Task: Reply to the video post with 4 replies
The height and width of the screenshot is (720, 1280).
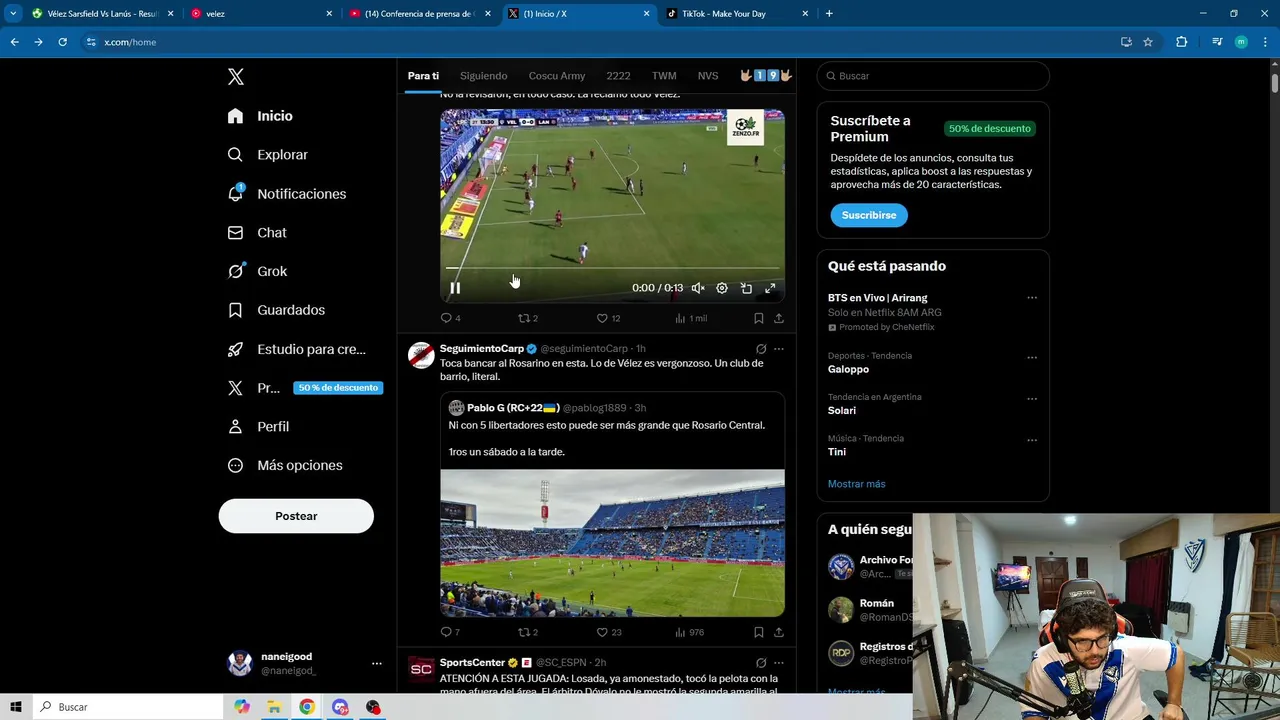Action: coord(451,318)
